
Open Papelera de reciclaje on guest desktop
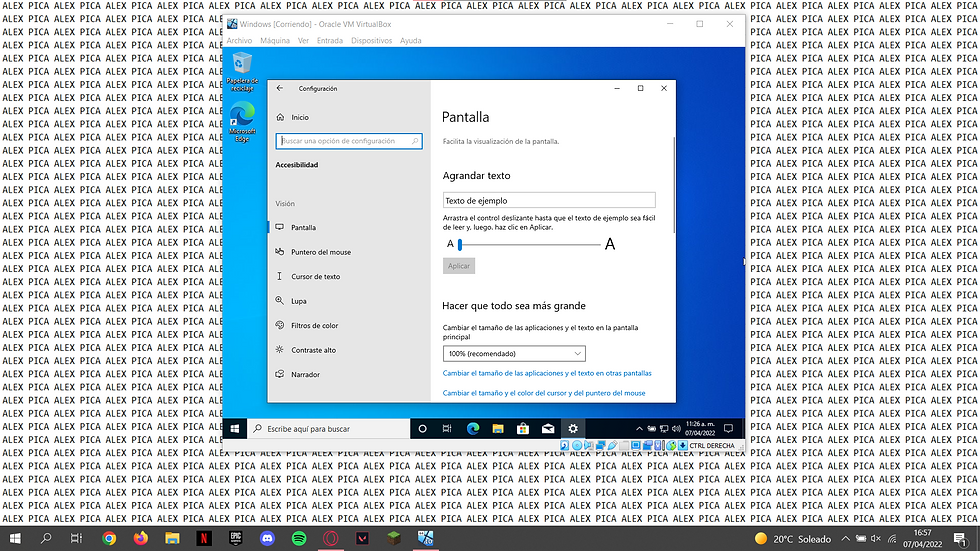[x=242, y=73]
